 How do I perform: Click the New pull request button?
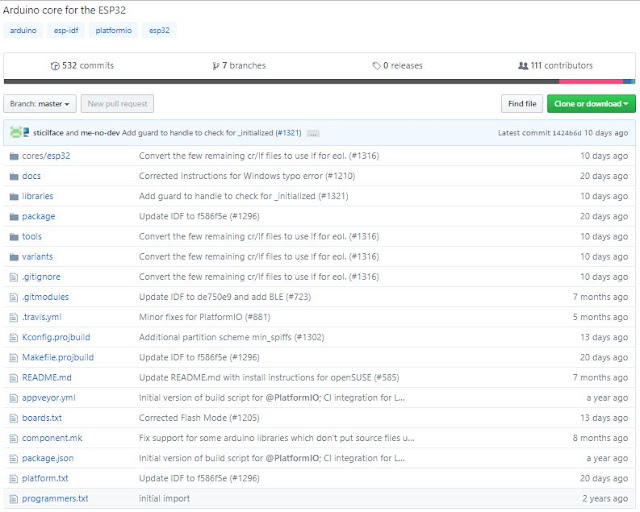(x=118, y=104)
